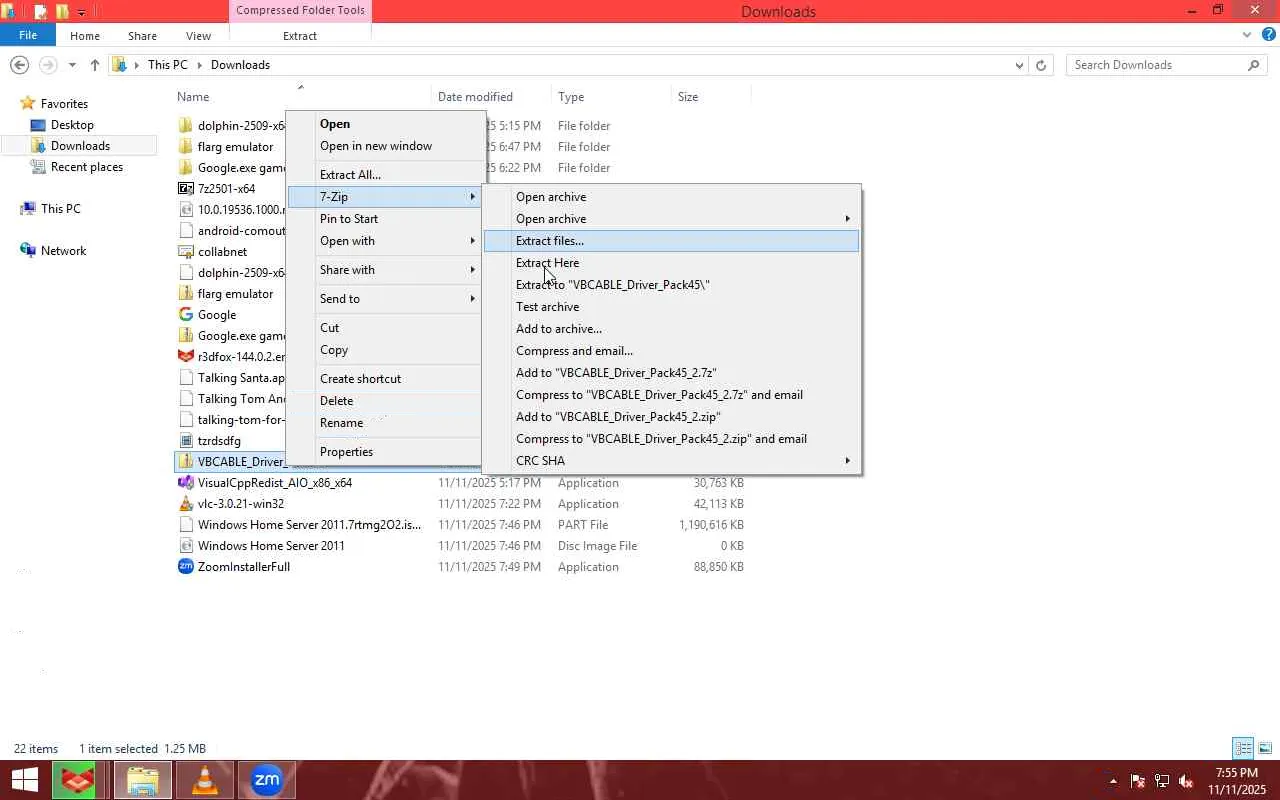Click the Properties quick access icon
Screen dimensions: 1280x800
(40, 12)
